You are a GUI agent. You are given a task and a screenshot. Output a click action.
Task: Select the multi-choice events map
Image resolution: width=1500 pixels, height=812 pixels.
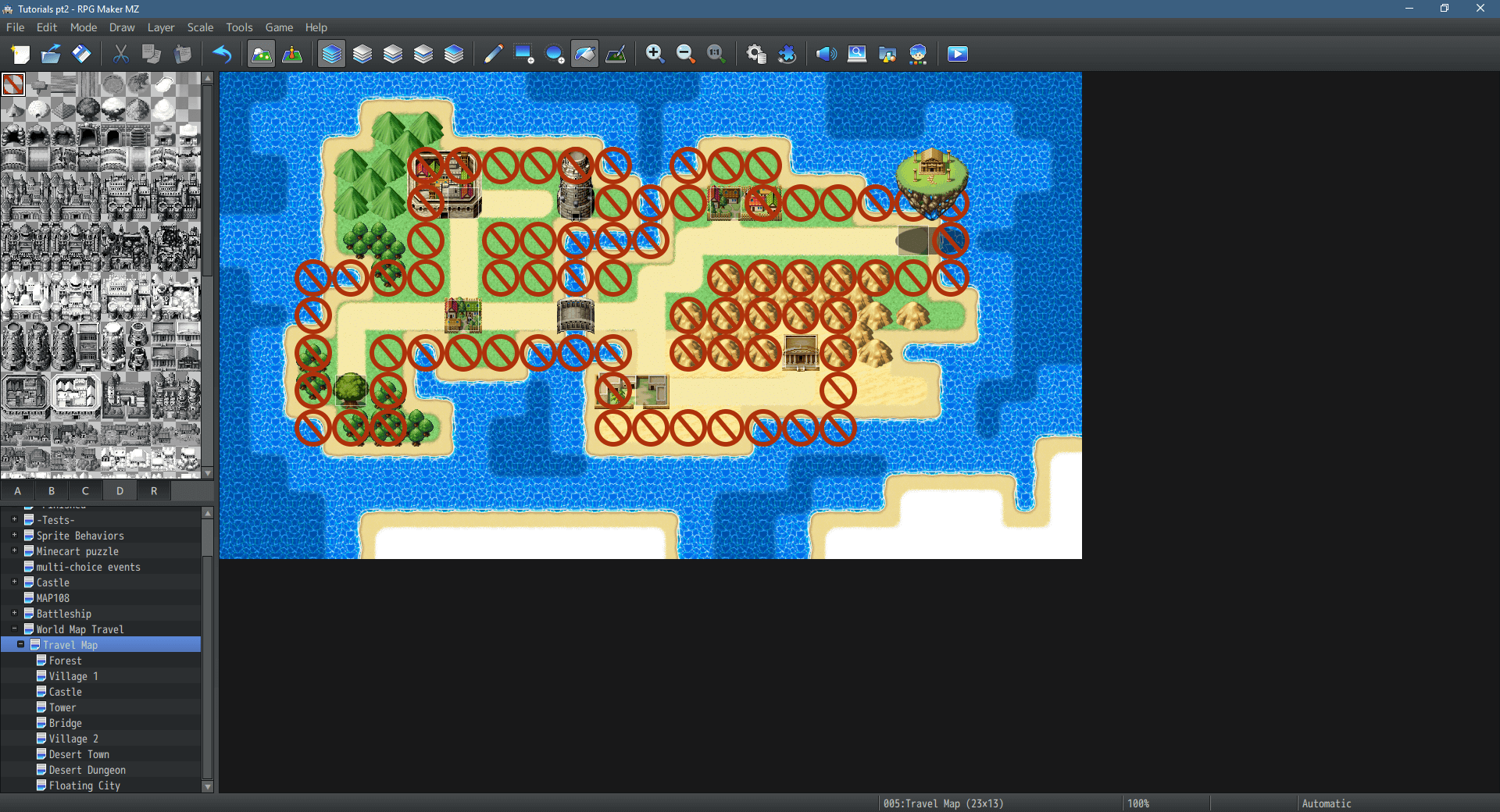point(88,567)
